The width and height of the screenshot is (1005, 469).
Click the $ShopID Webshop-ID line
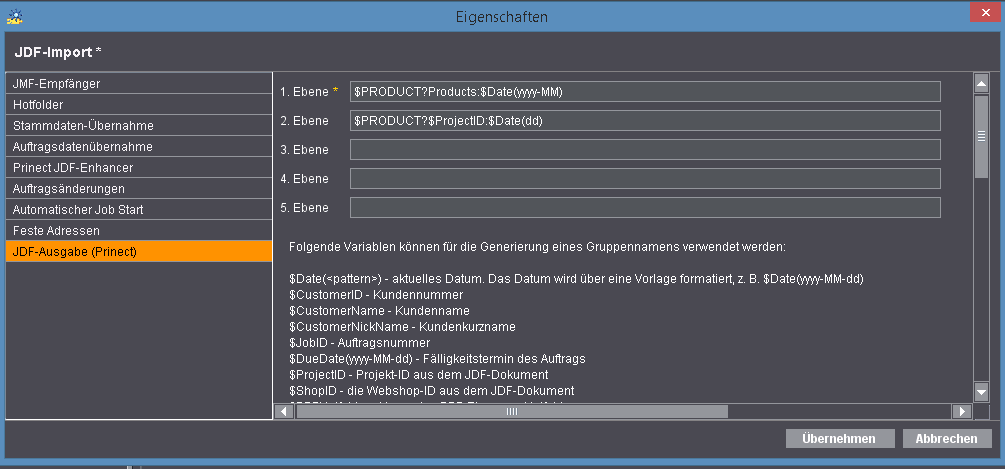click(431, 390)
